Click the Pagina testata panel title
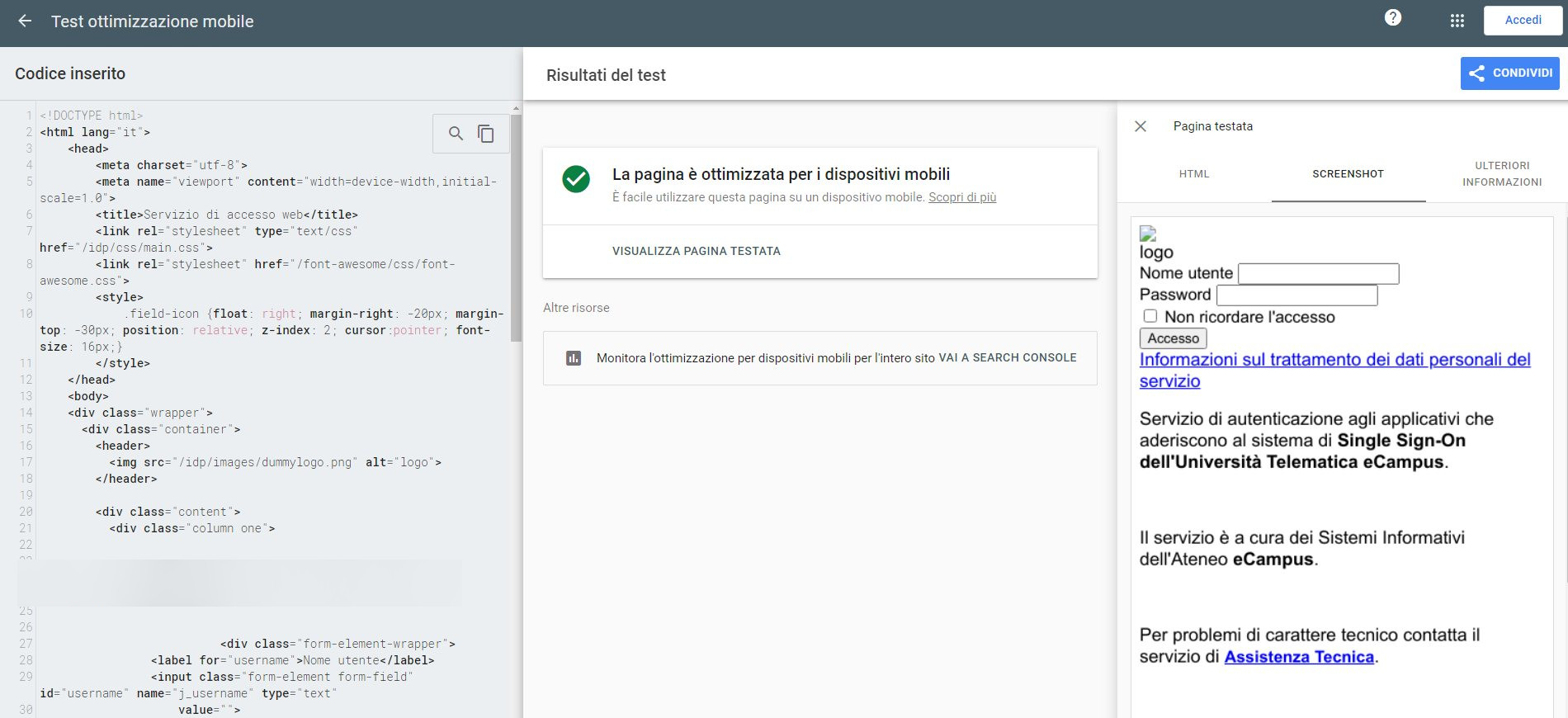Screen dimensions: 1568x718 click(1213, 126)
